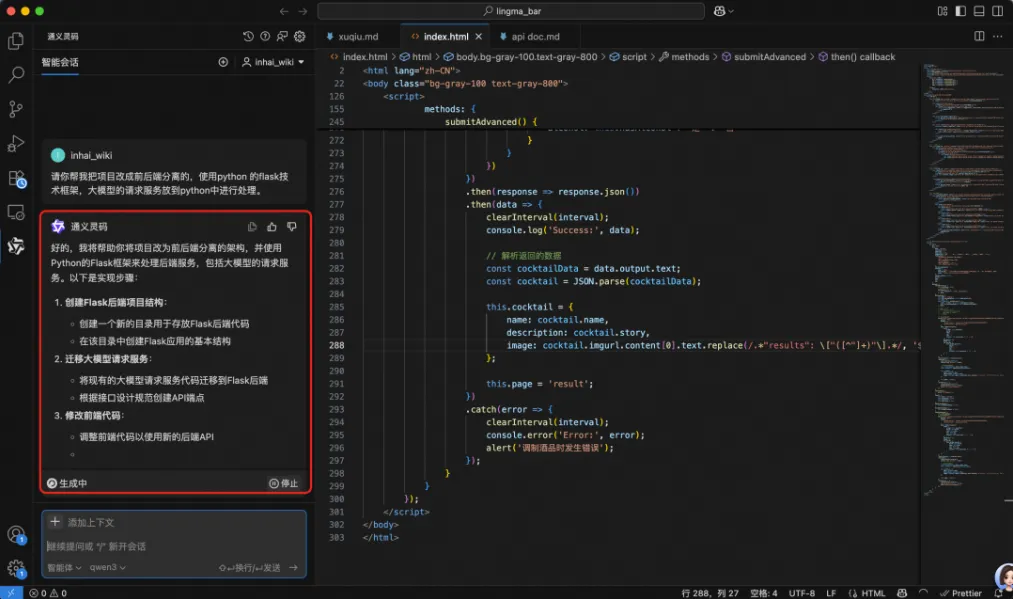Open the Lingma status-bar item before Prettier
The width and height of the screenshot is (1013, 599).
tap(923, 593)
